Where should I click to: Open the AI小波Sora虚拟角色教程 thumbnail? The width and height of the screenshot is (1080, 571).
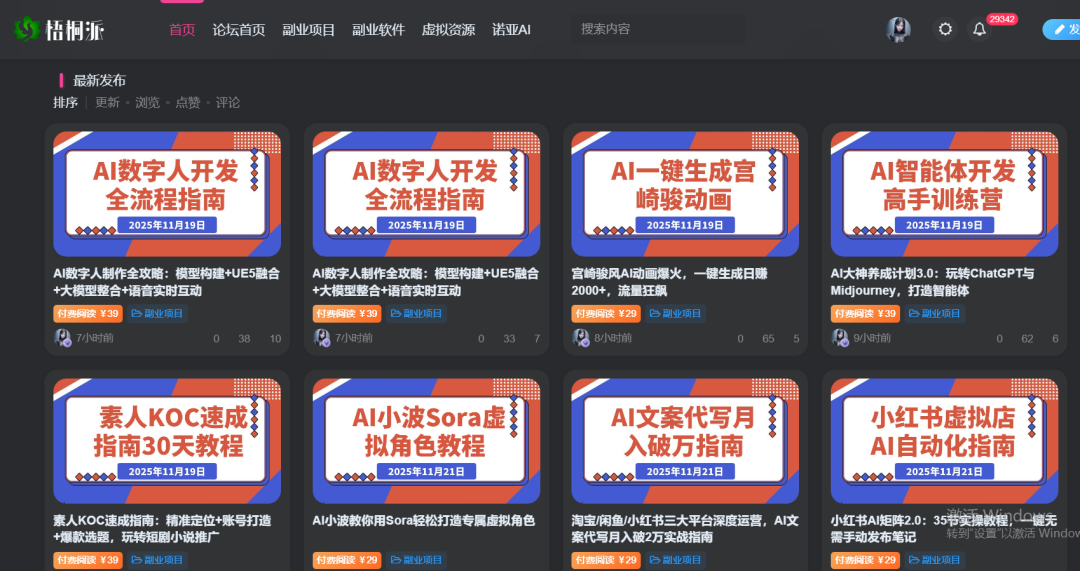pyautogui.click(x=426, y=441)
